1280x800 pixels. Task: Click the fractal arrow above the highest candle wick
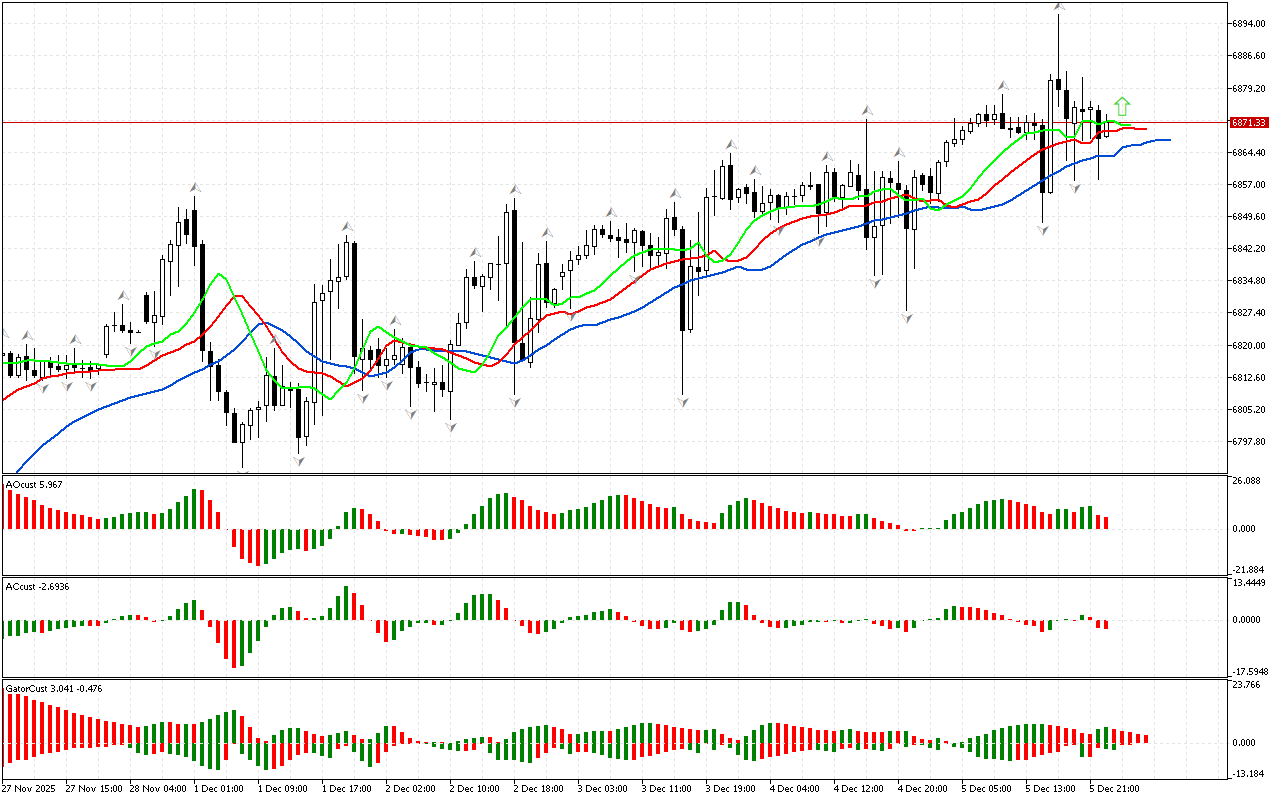(x=1058, y=8)
